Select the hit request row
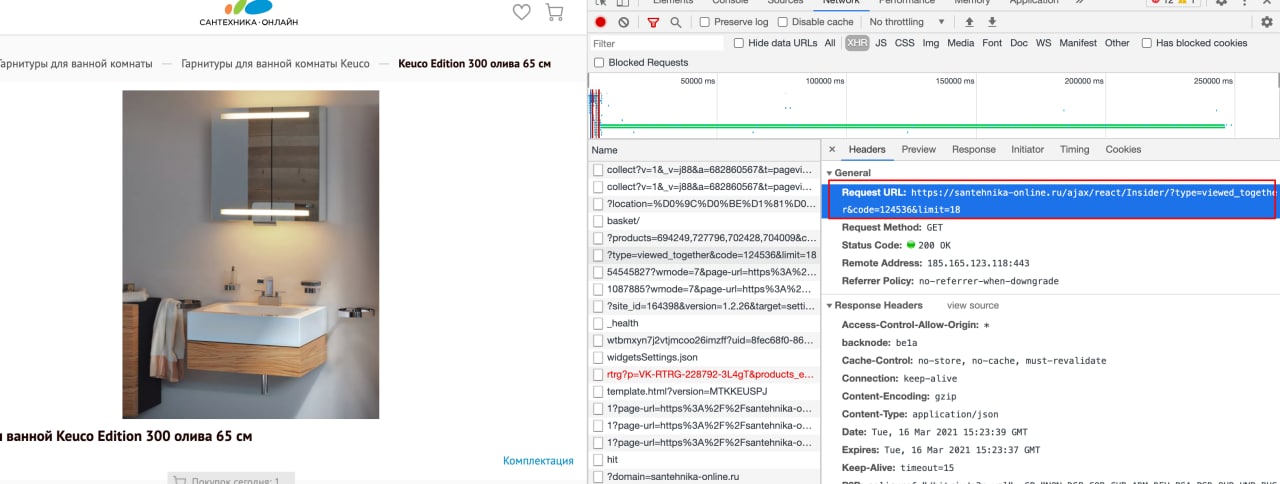Image resolution: width=1280 pixels, height=484 pixels. 705,459
